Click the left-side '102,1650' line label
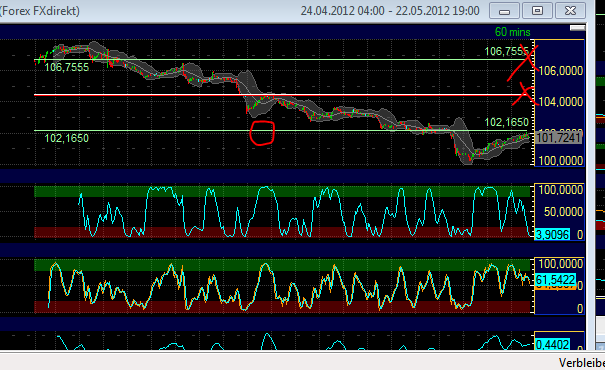 [x=67, y=138]
